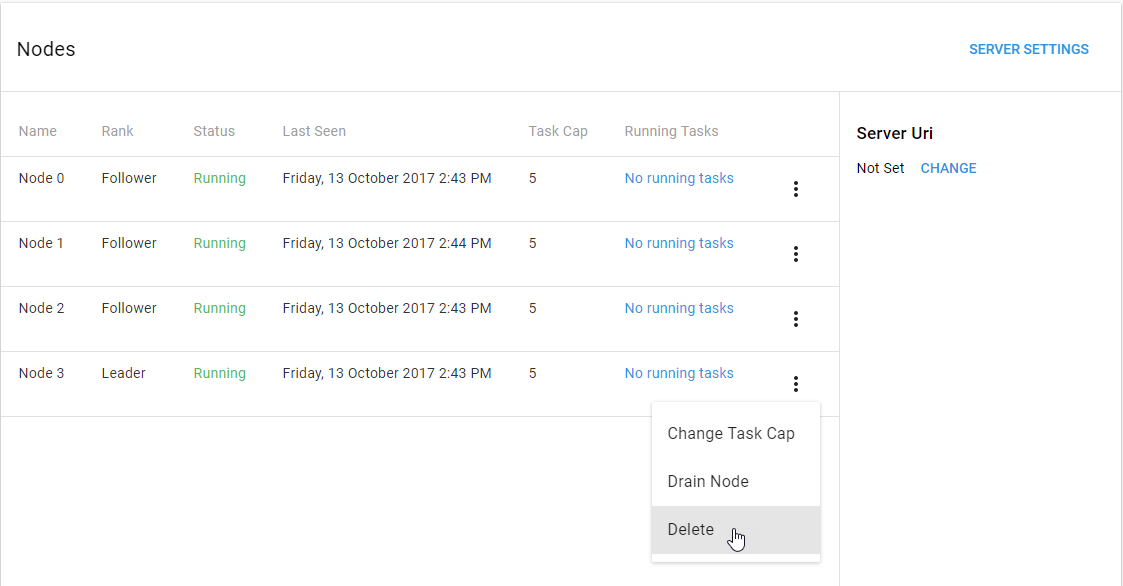This screenshot has height=586, width=1123.
Task: Click the Status column header
Action: pos(214,131)
